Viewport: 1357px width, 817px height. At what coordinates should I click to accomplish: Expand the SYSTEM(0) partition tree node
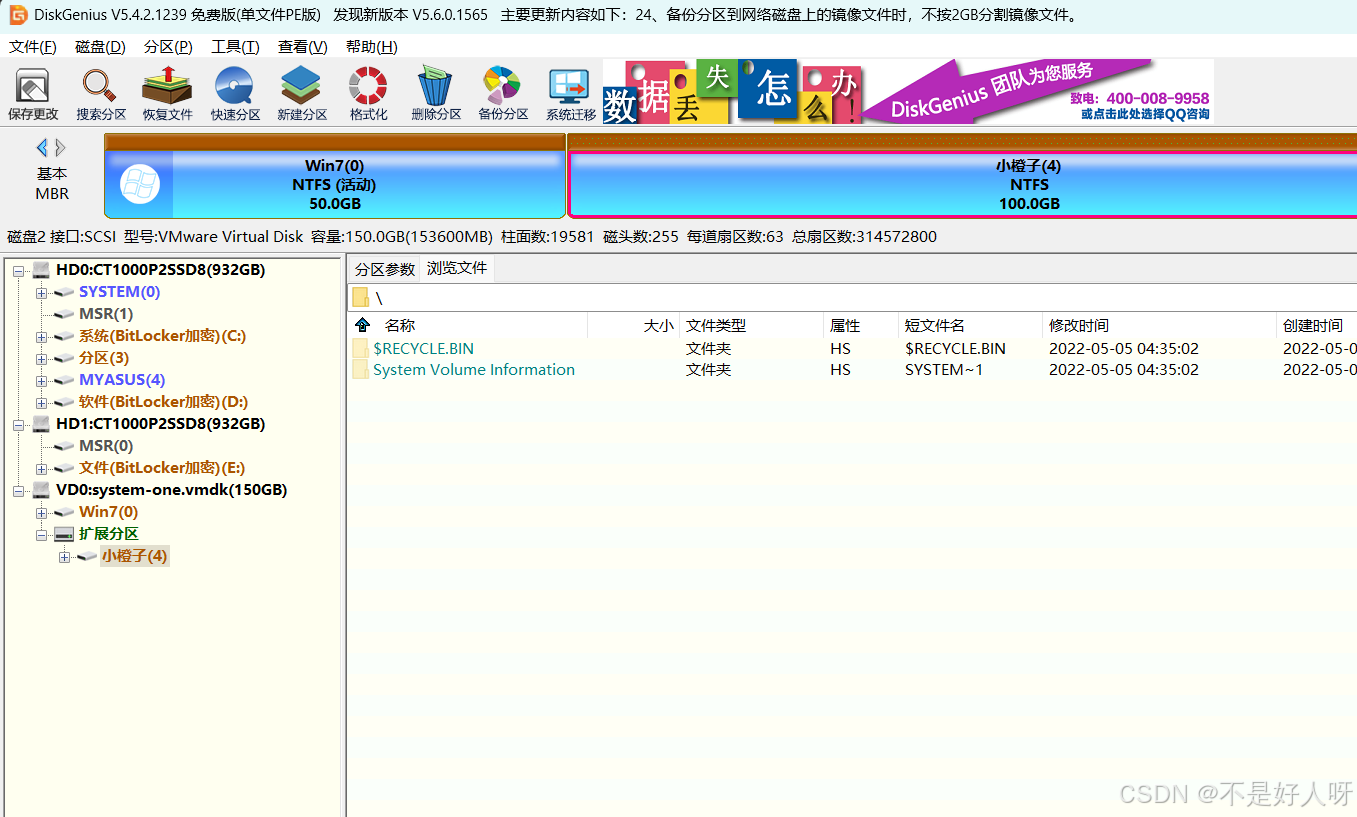pyautogui.click(x=42, y=293)
